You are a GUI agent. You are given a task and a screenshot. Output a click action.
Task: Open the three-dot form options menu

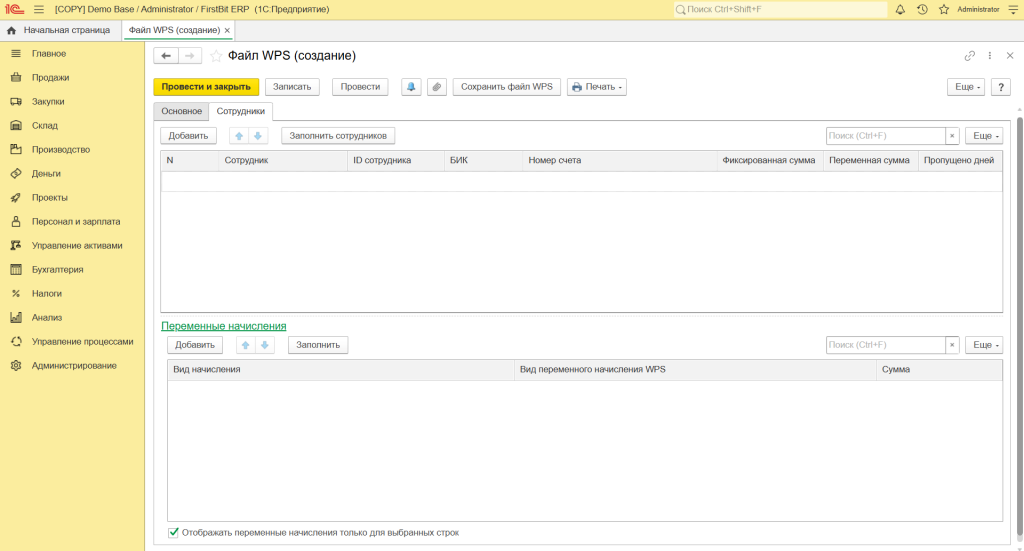[x=990, y=56]
